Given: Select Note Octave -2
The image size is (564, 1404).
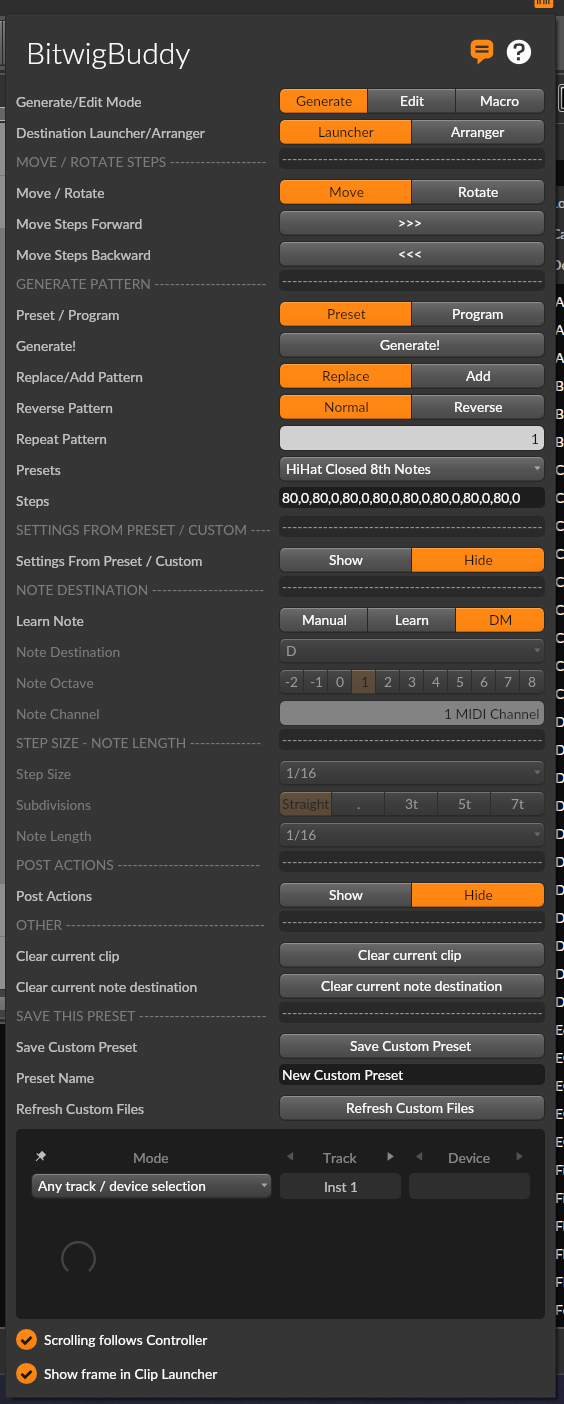Looking at the screenshot, I should pyautogui.click(x=292, y=682).
